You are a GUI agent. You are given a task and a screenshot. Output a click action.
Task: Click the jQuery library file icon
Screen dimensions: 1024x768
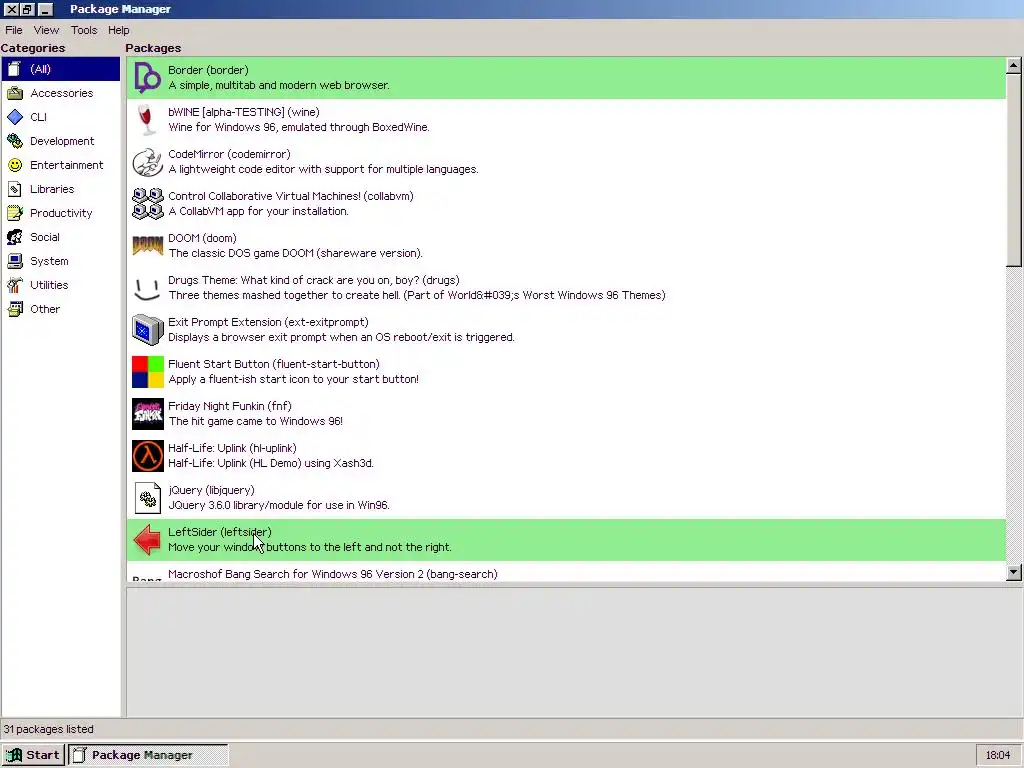click(148, 498)
